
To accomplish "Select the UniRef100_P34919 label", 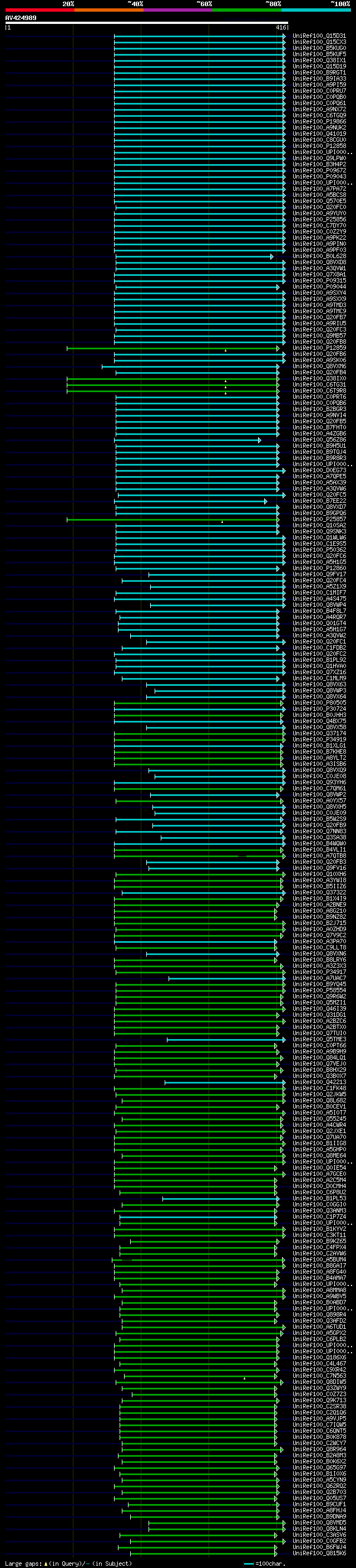I will (319, 740).
